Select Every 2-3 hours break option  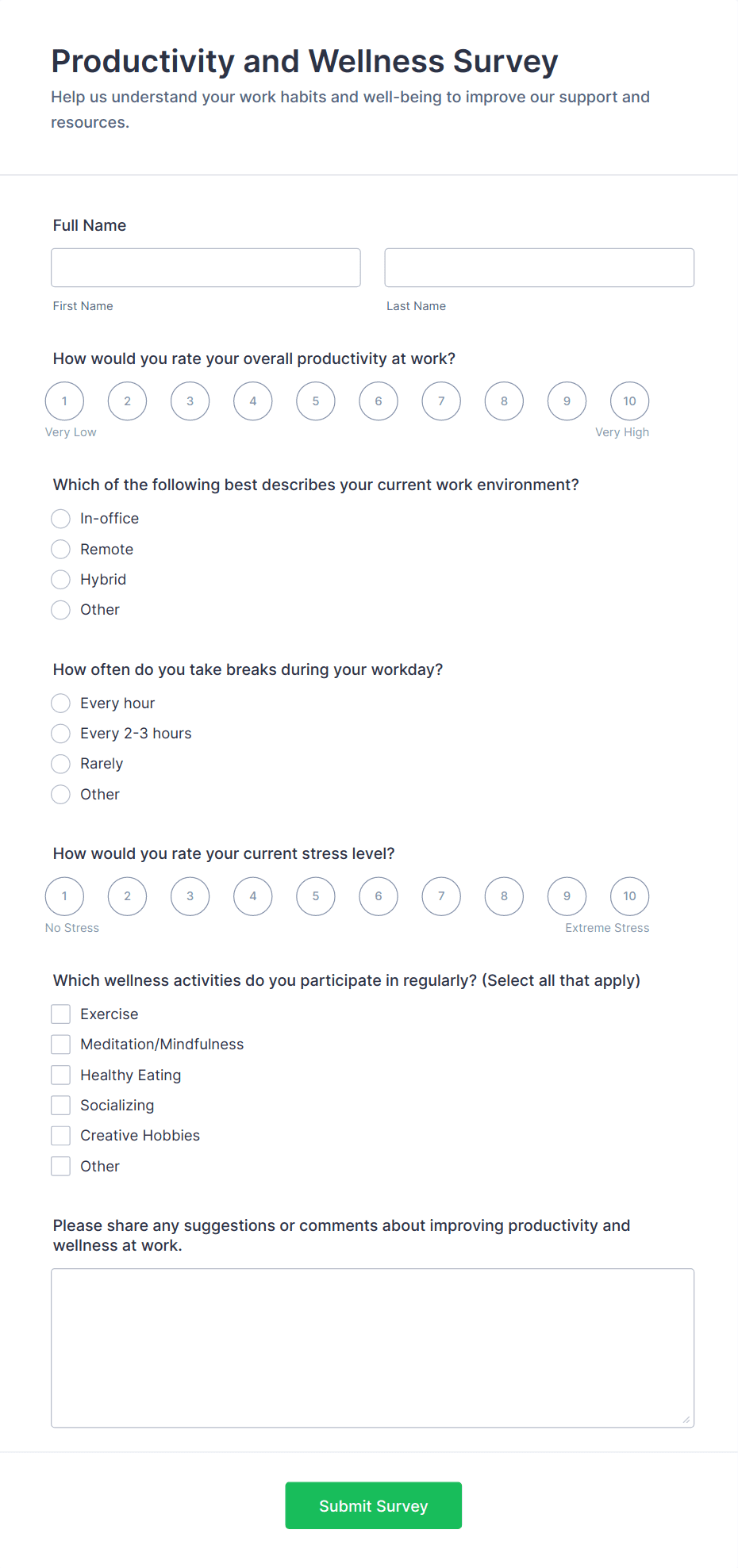tap(60, 734)
